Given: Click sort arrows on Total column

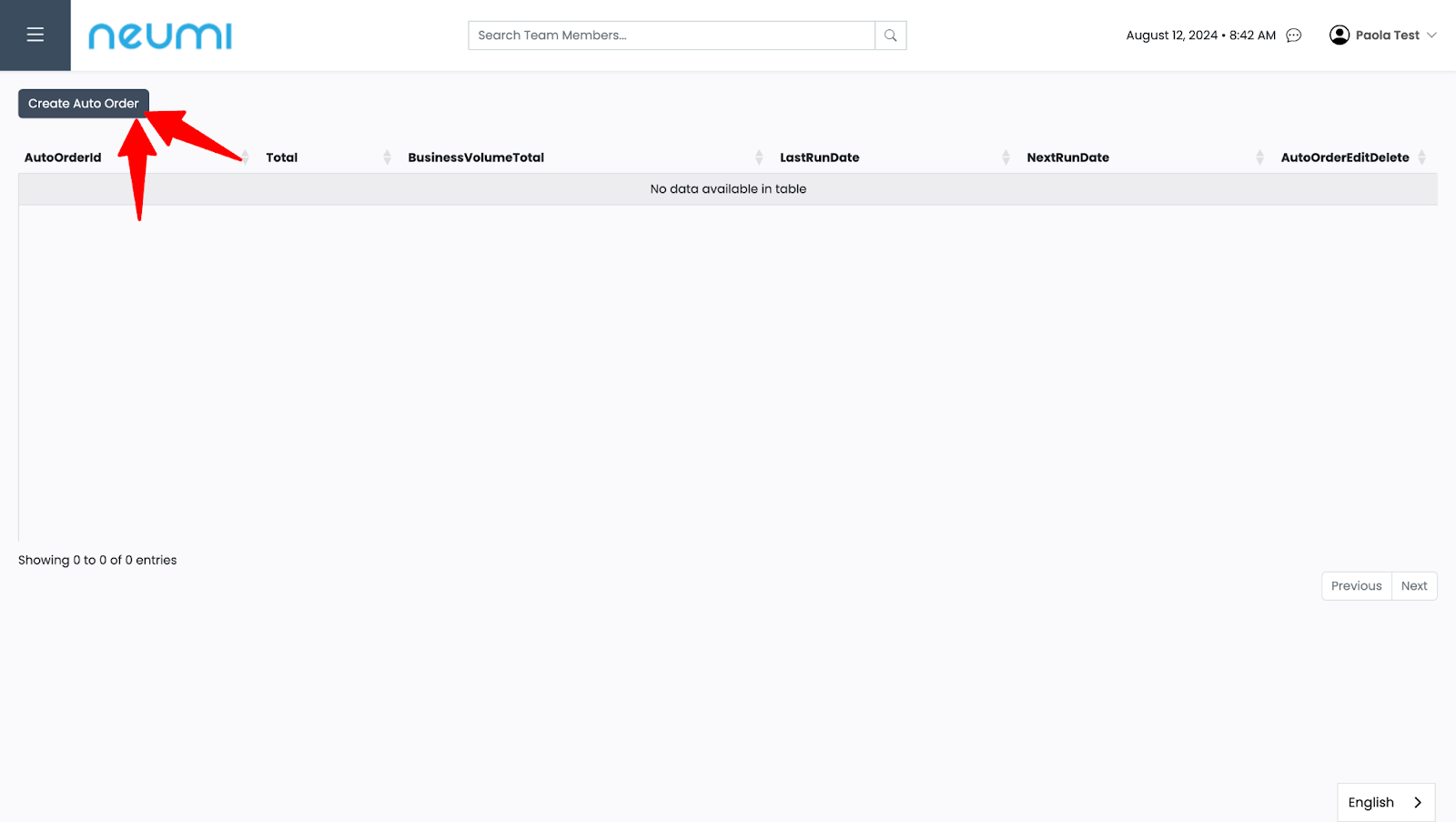Looking at the screenshot, I should (387, 157).
